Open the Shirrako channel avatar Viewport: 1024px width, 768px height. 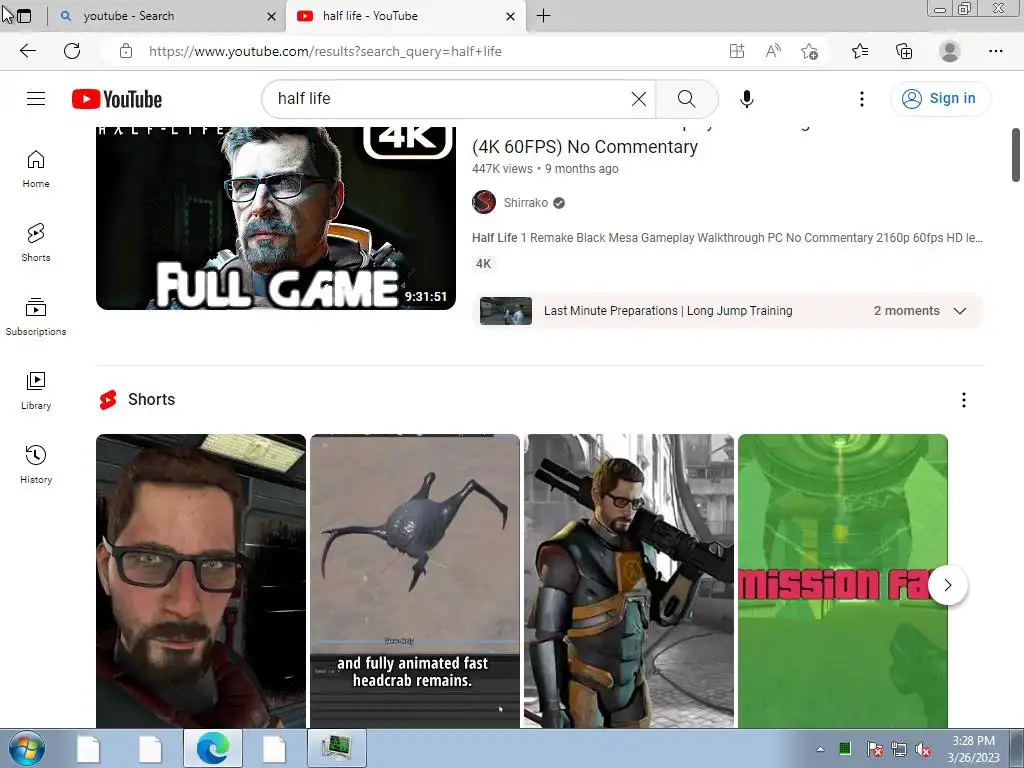pos(484,202)
